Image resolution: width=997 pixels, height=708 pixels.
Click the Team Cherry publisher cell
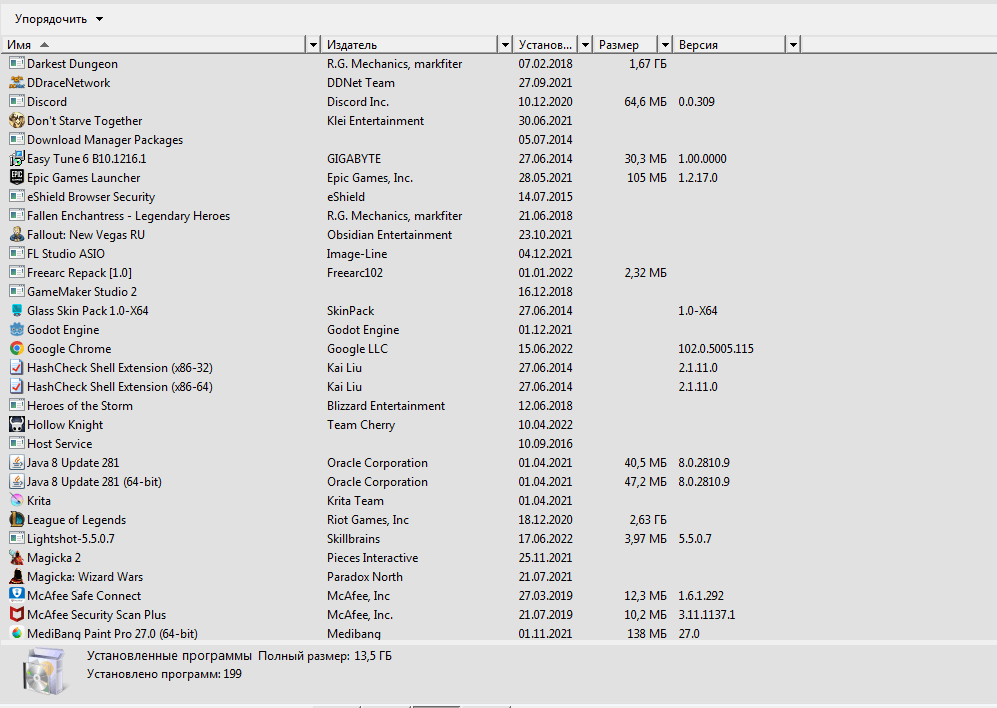coord(361,424)
